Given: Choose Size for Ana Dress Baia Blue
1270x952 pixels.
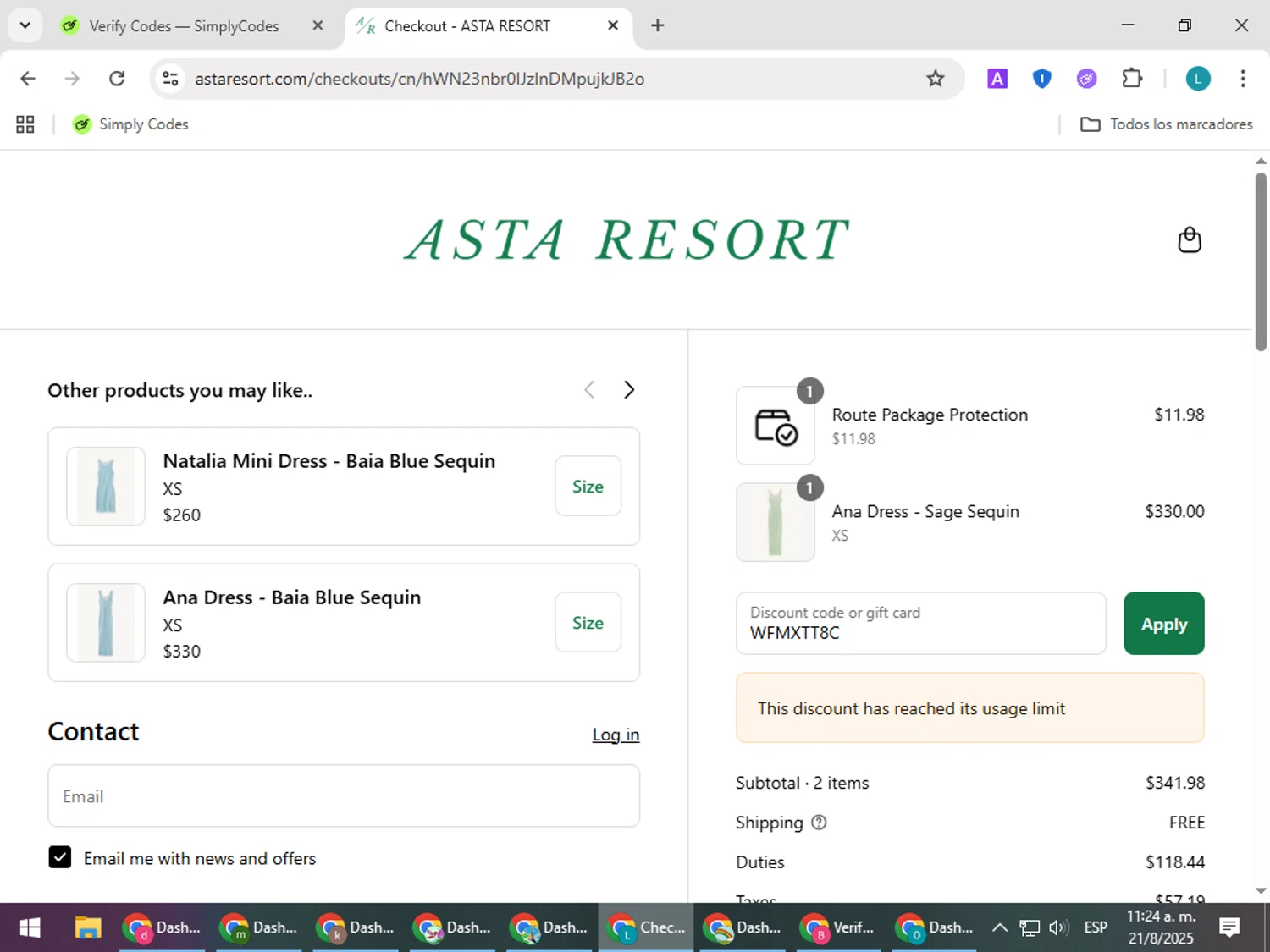Looking at the screenshot, I should [x=588, y=623].
